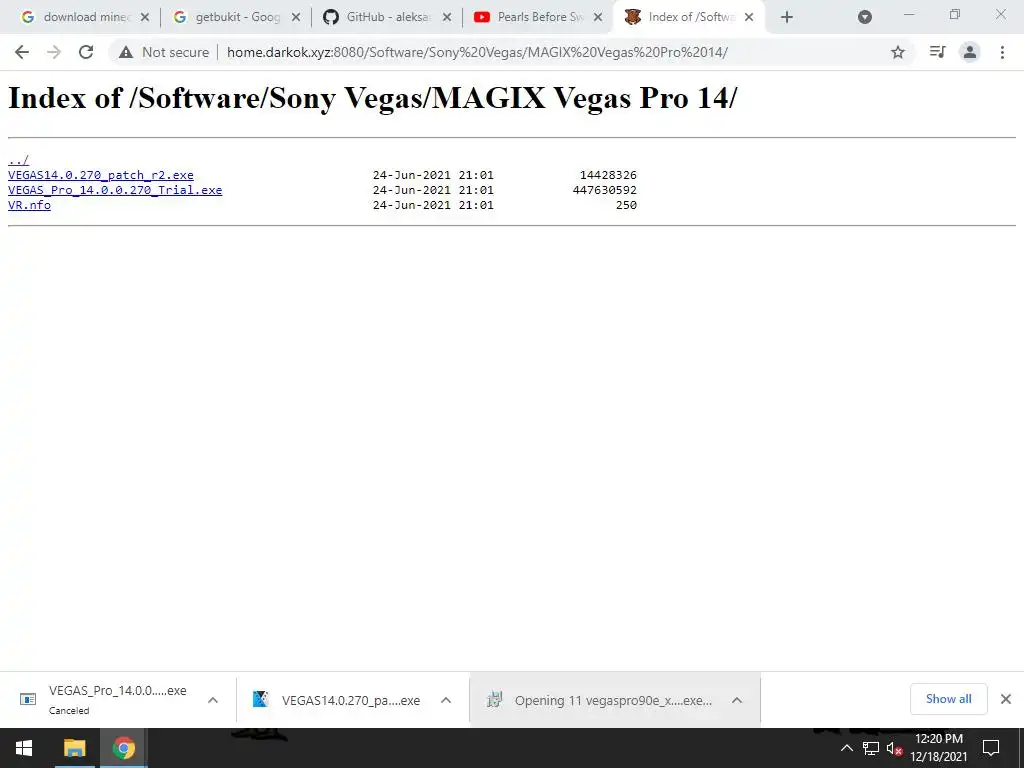Click the VR.nfo size value 250

(626, 205)
